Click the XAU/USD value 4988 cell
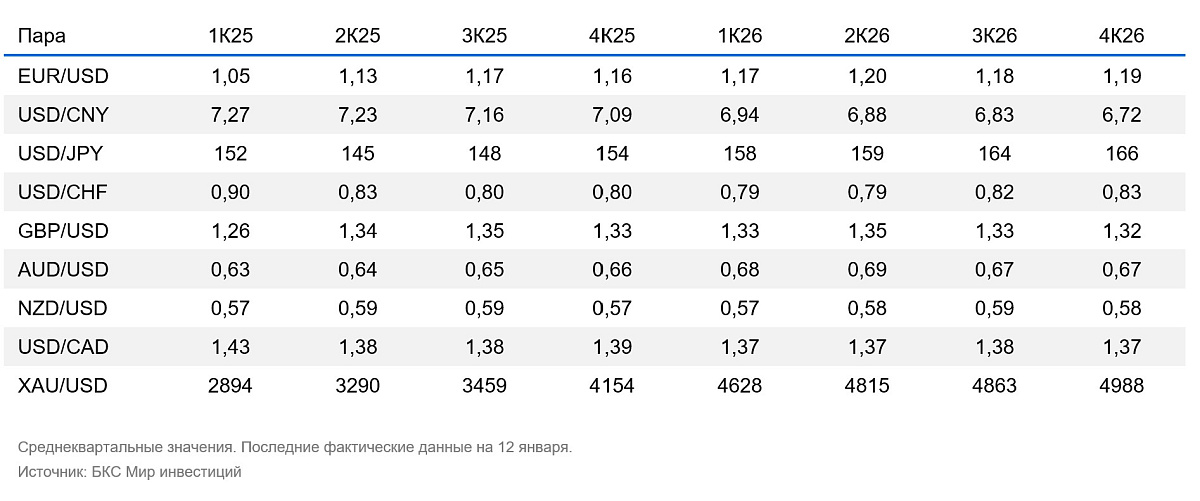The image size is (1200, 501). 1120,386
